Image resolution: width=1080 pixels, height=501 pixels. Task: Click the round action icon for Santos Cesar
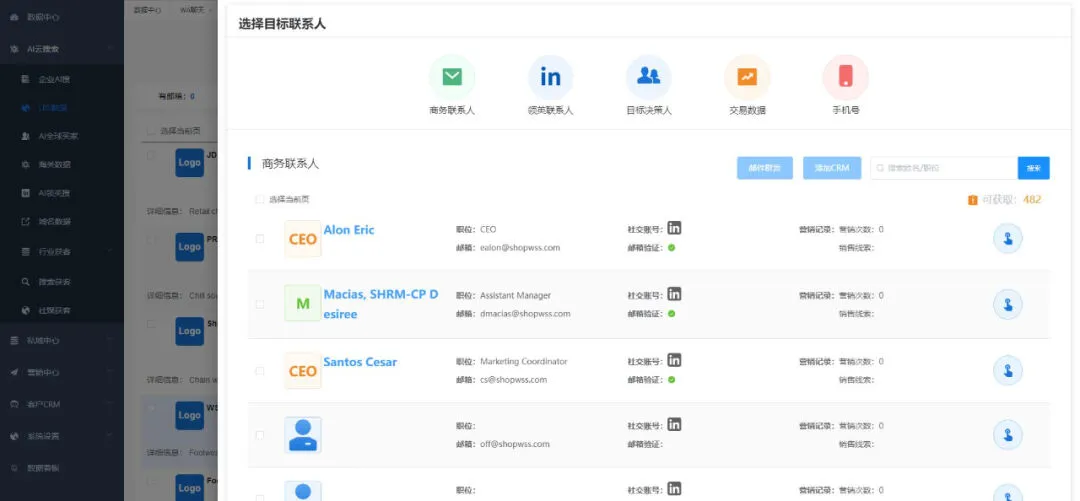point(1008,370)
